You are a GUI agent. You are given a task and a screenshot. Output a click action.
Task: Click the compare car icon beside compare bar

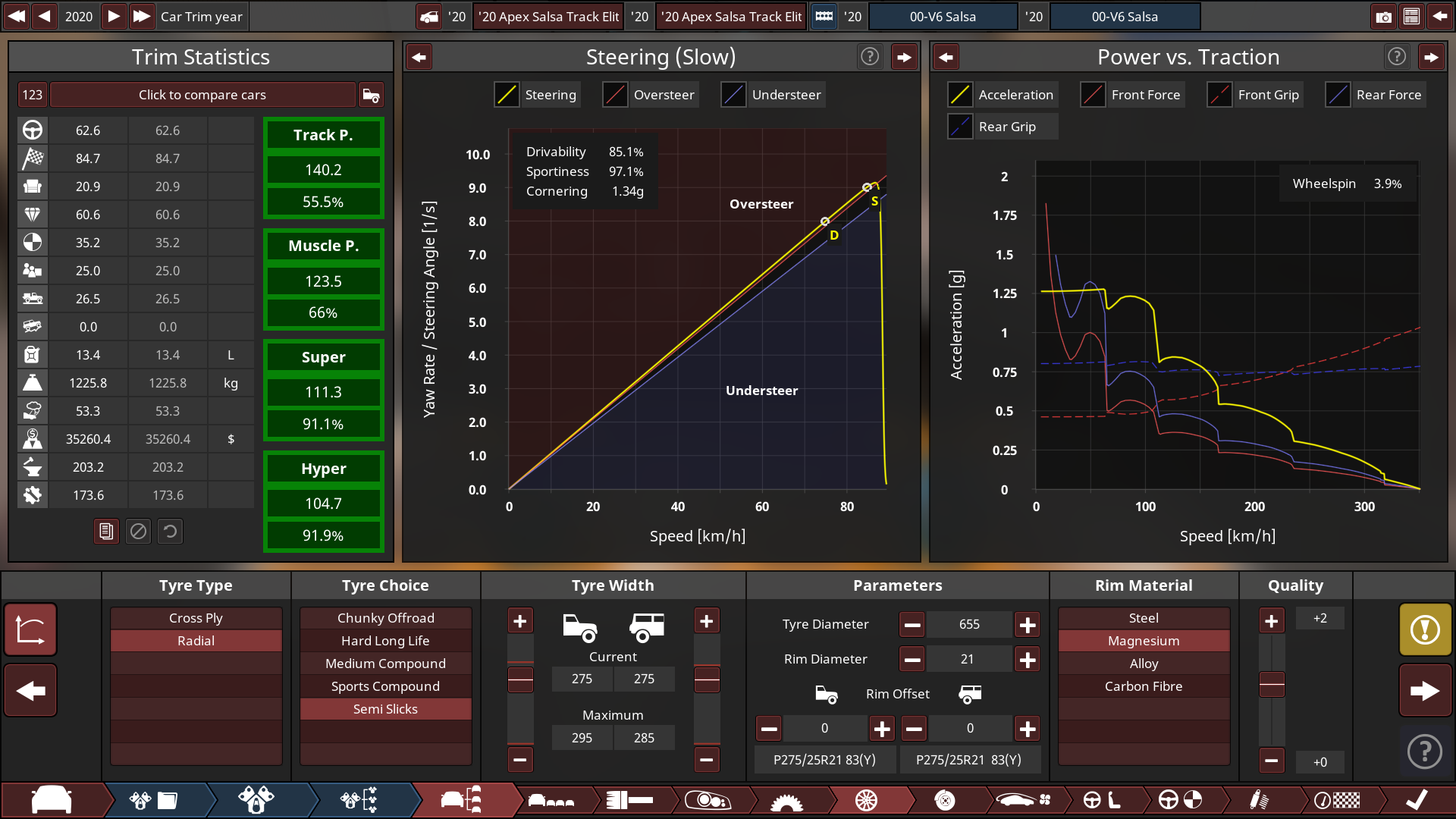371,95
